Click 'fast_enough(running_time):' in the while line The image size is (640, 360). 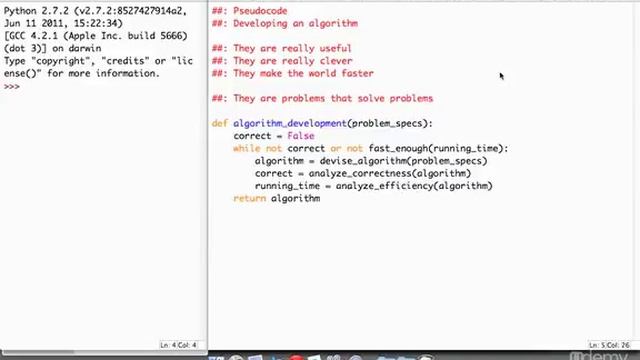(x=438, y=149)
